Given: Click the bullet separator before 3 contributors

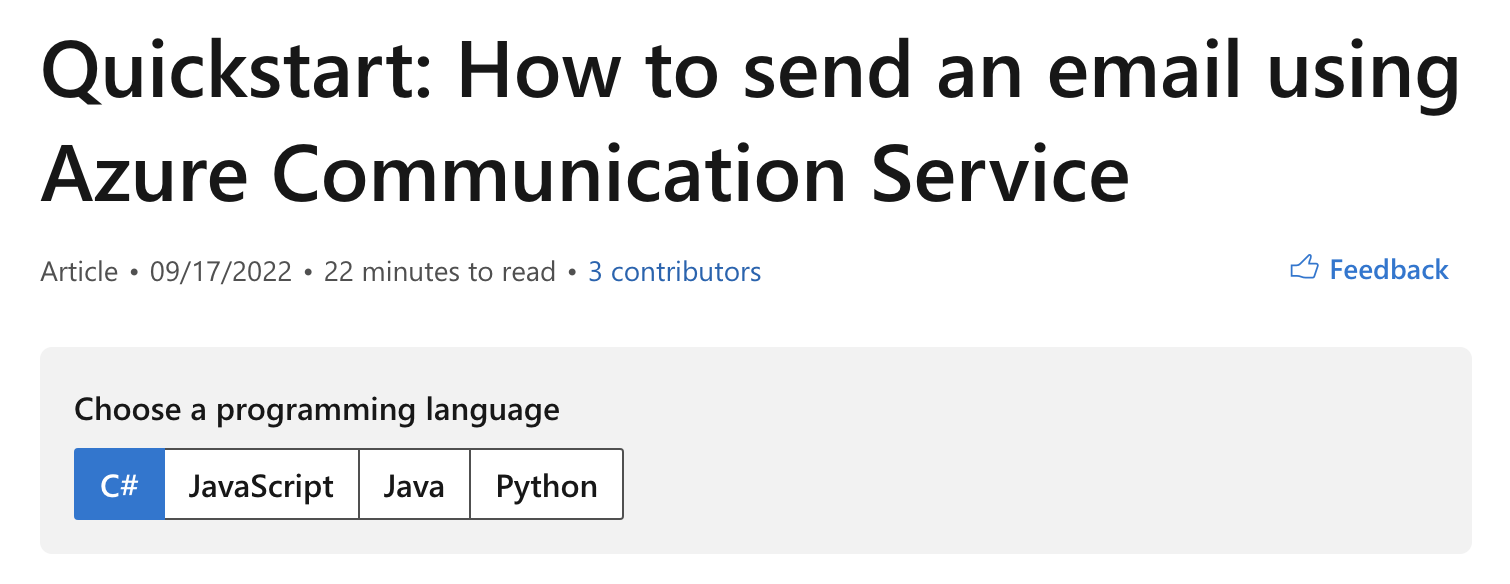Looking at the screenshot, I should [572, 272].
